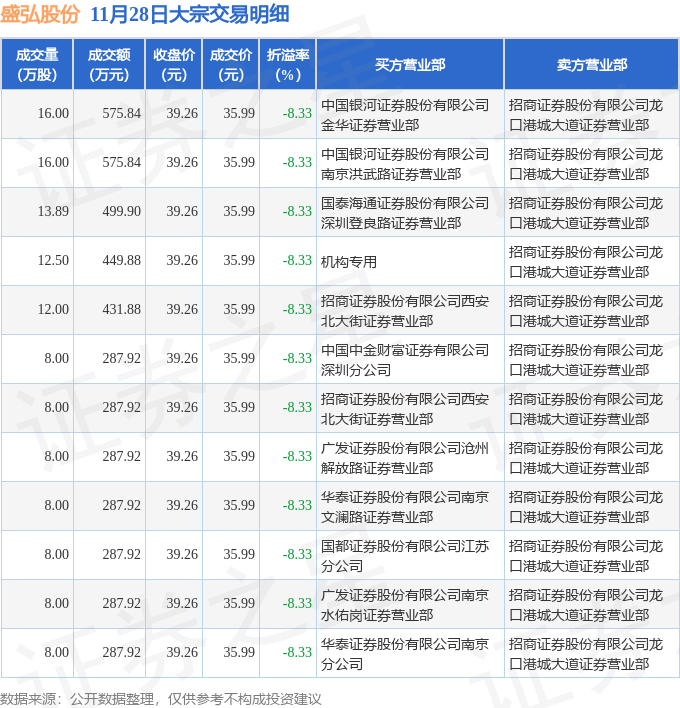Select buyer 广发证券沧州解放路证券营业部
680x708 pixels.
pyautogui.click(x=405, y=458)
